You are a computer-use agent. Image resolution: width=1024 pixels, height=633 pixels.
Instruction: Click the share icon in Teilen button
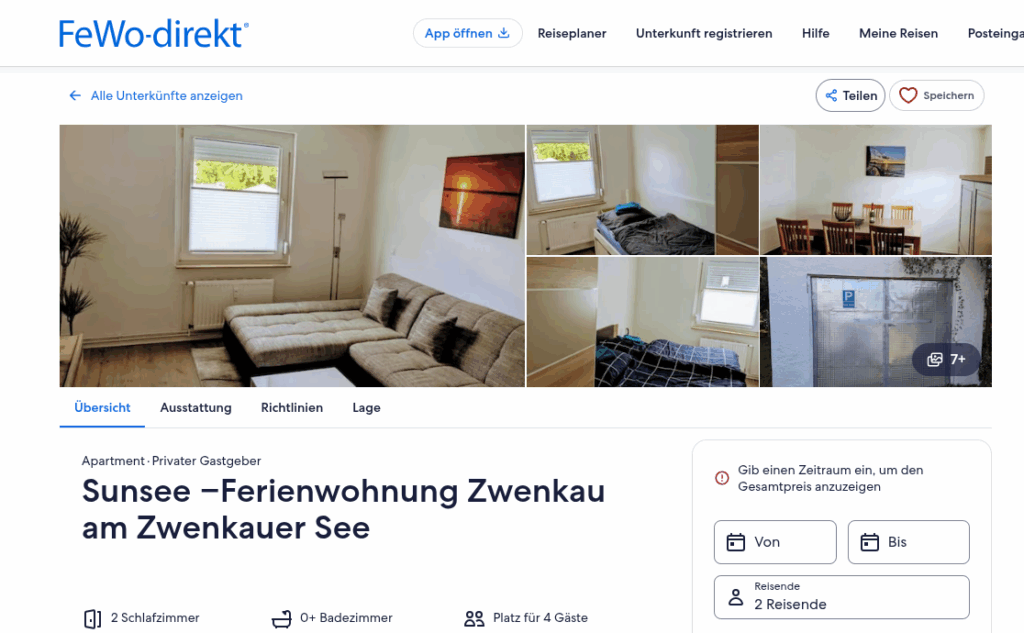coord(831,95)
